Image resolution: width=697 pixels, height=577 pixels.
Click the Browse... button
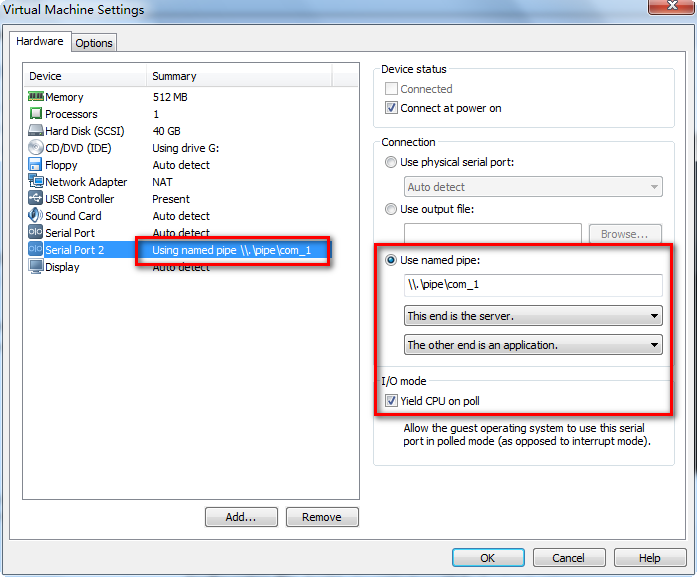coord(625,234)
